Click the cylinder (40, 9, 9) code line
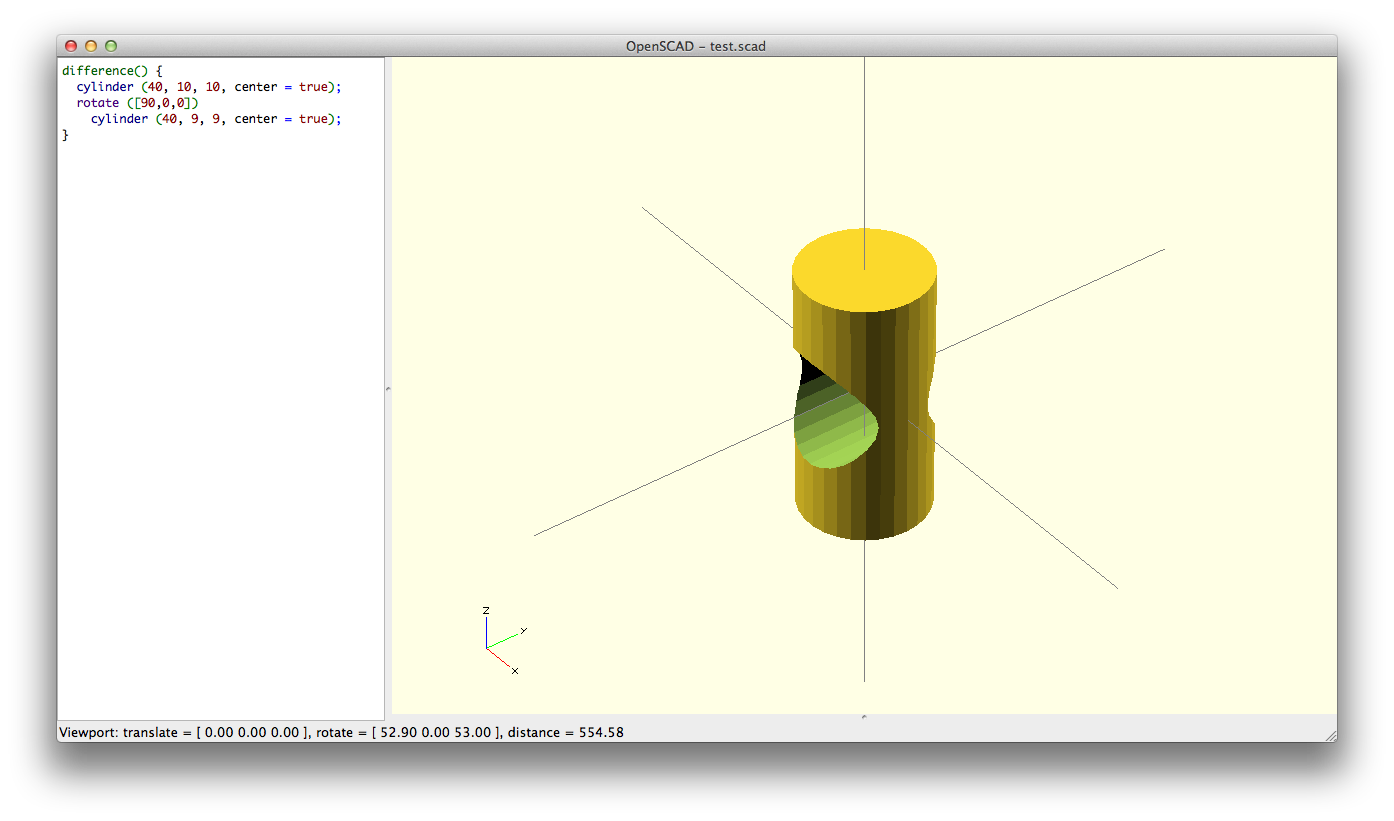This screenshot has width=1394, height=821. tap(215, 119)
